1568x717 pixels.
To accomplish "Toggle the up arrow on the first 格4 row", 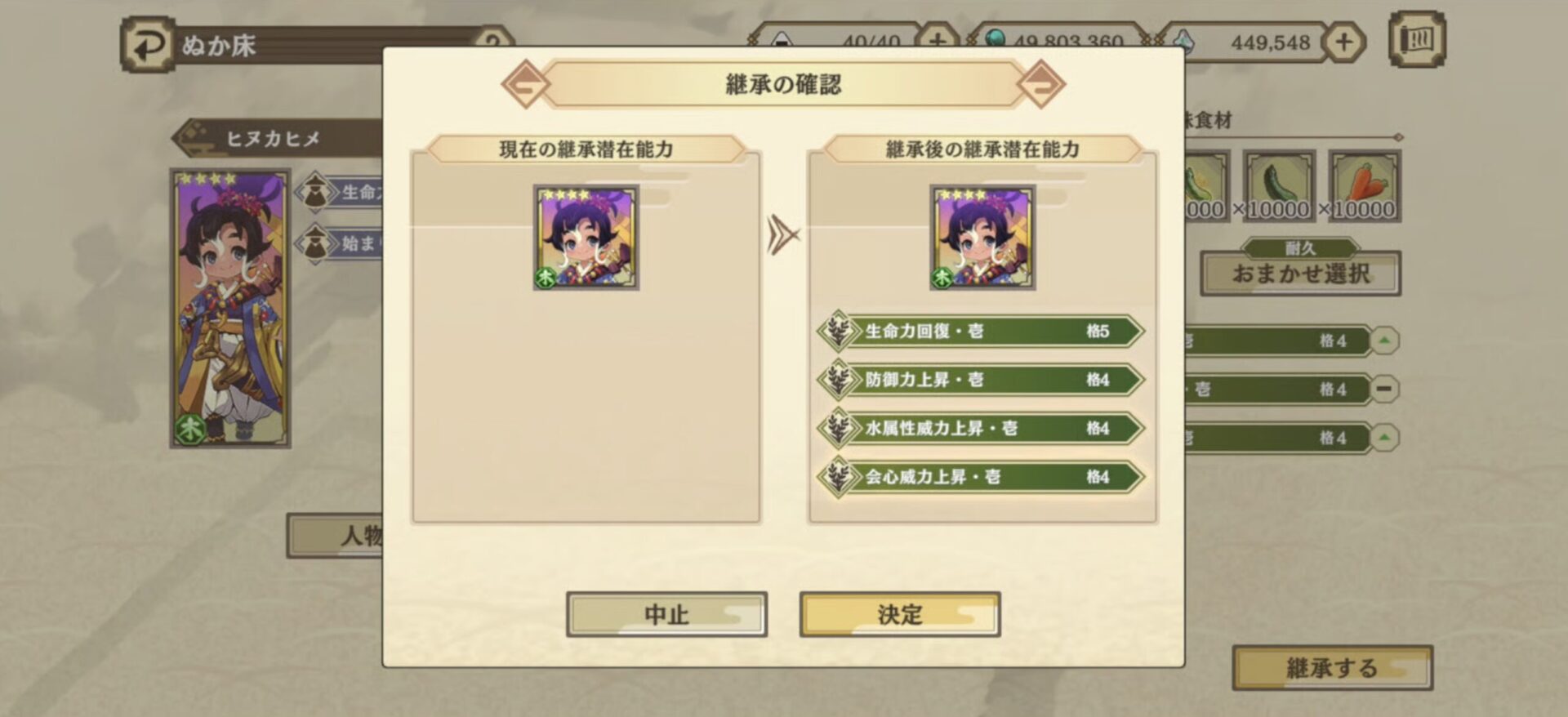I will 1383,341.
